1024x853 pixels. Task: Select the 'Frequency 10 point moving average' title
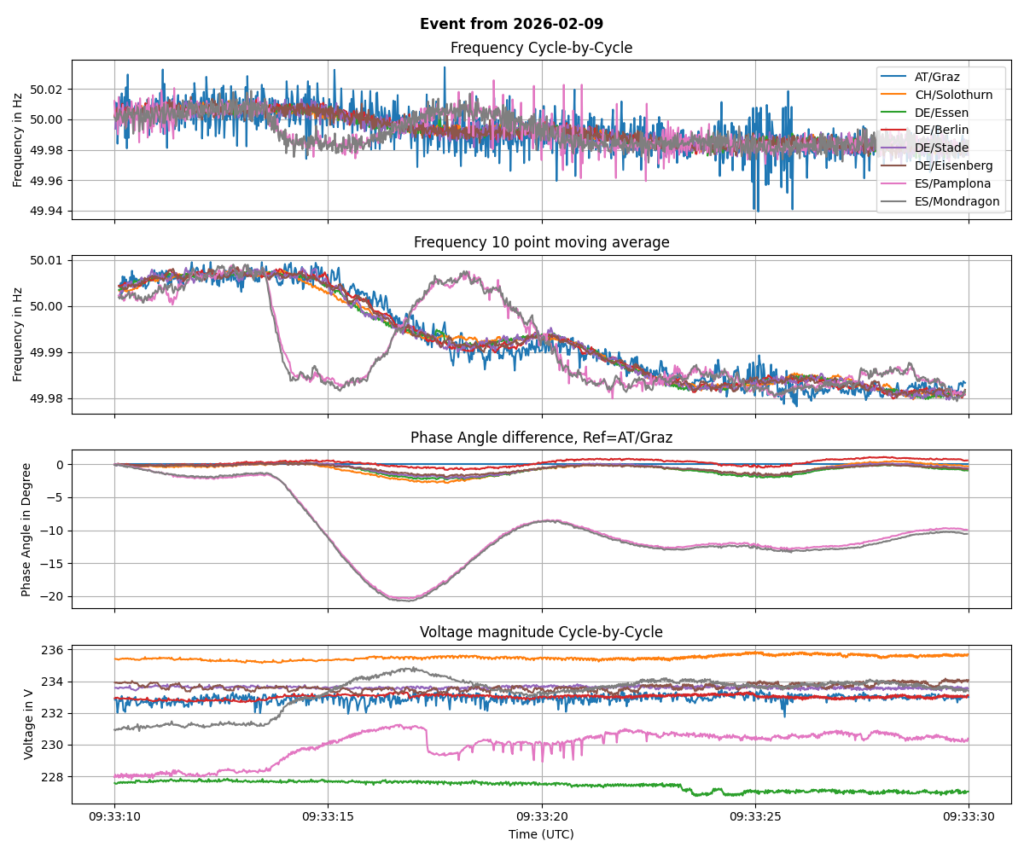pyautogui.click(x=541, y=243)
